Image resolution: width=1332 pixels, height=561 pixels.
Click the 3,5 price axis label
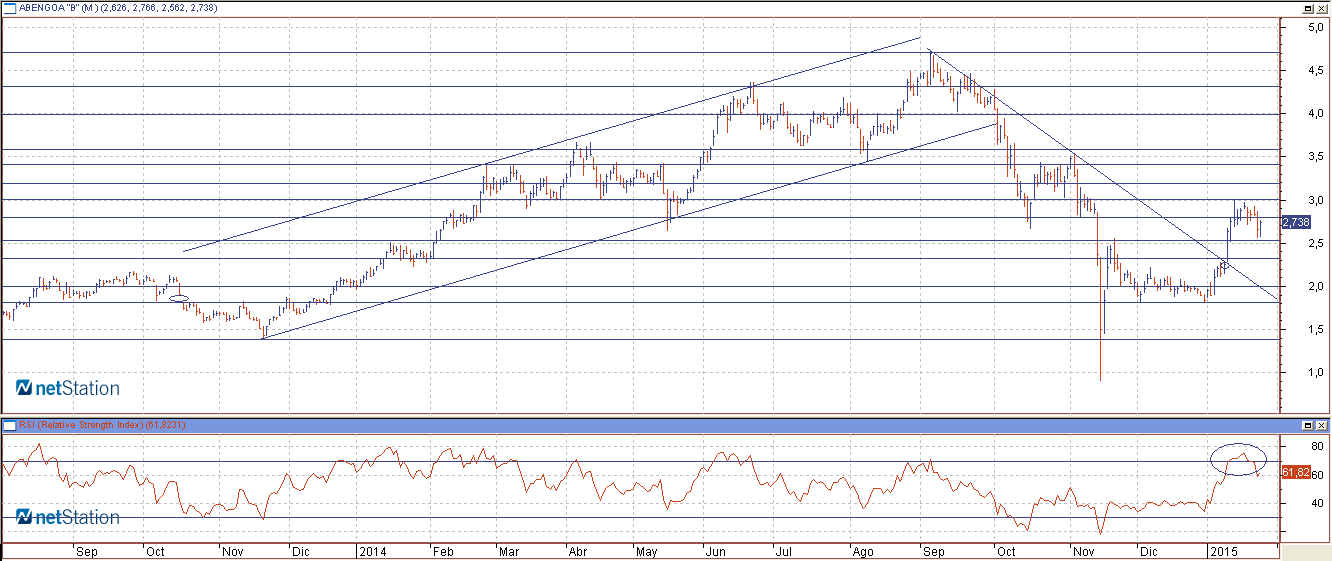click(1316, 157)
